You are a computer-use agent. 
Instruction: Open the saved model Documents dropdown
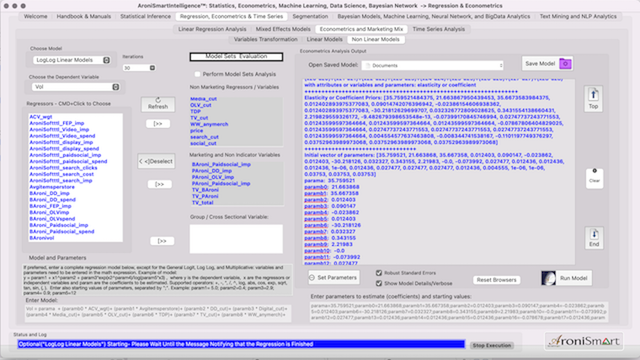point(433,65)
